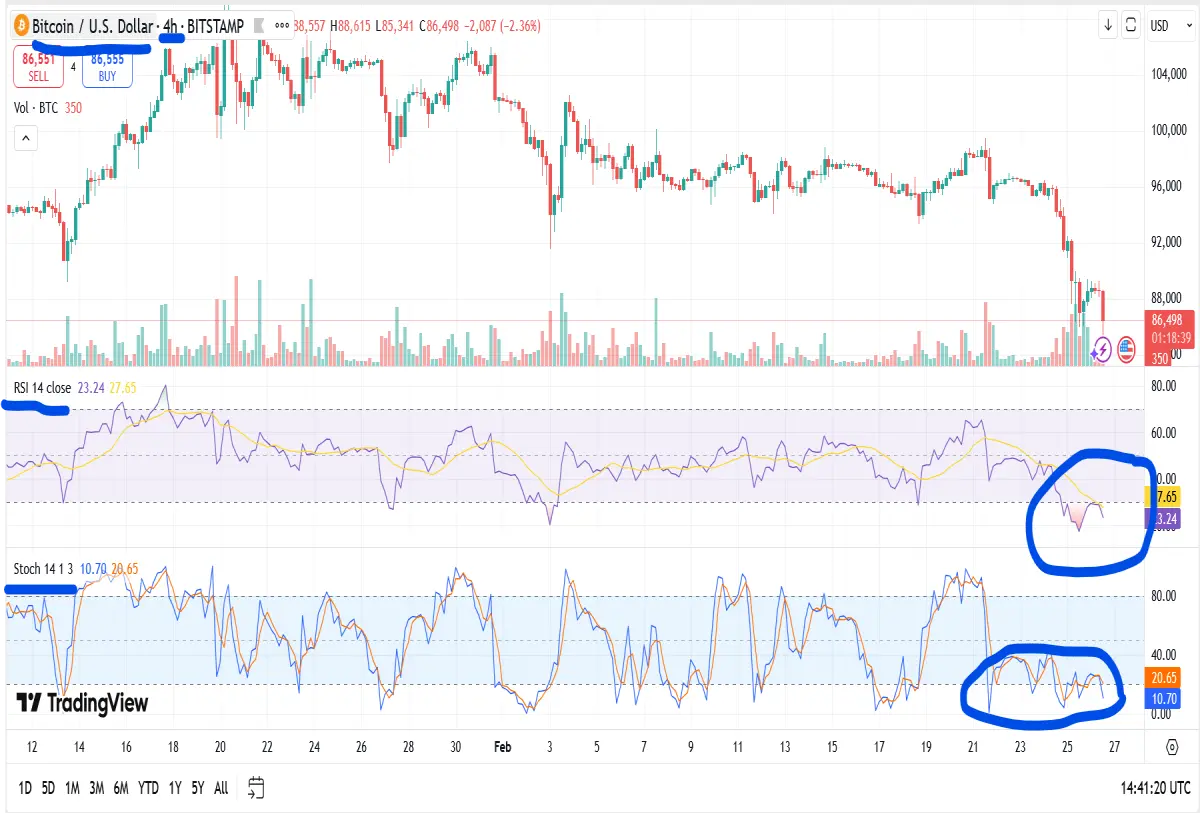Viewport: 1200px width, 813px height.
Task: Click the 86,555 BUY button
Action: (x=107, y=67)
